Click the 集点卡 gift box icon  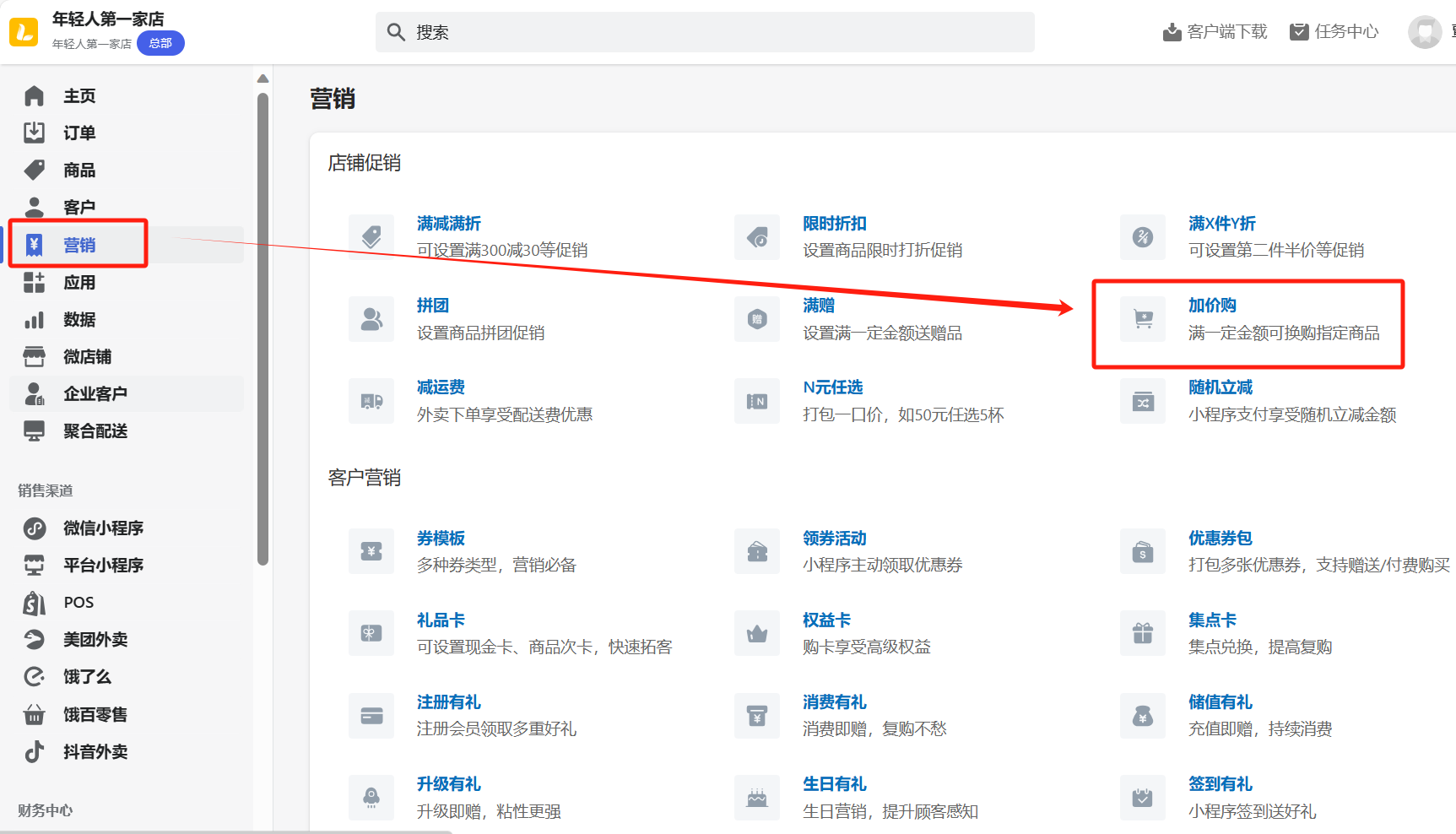[1143, 633]
